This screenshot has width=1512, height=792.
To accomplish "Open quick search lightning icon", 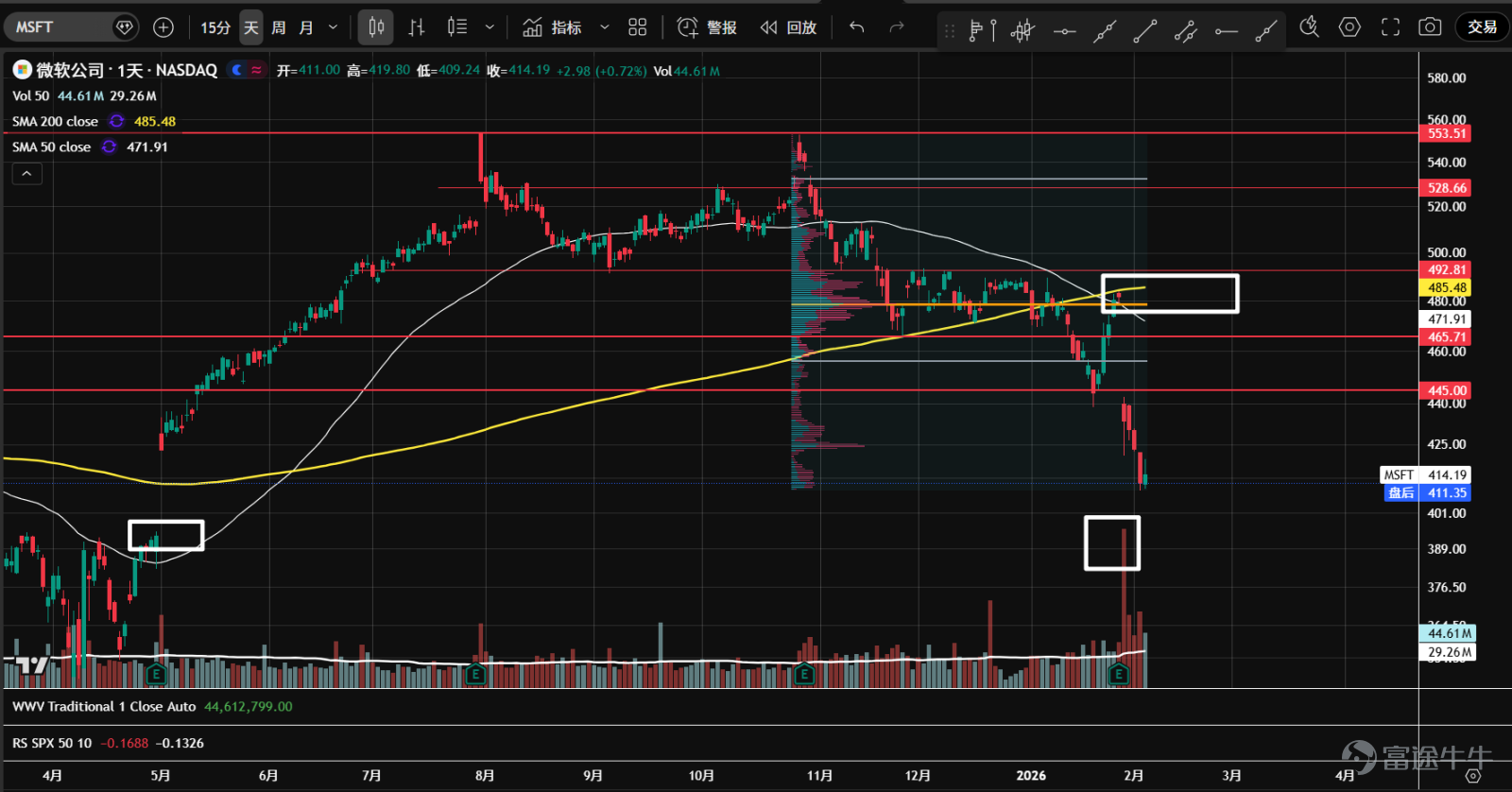I will [x=1309, y=27].
